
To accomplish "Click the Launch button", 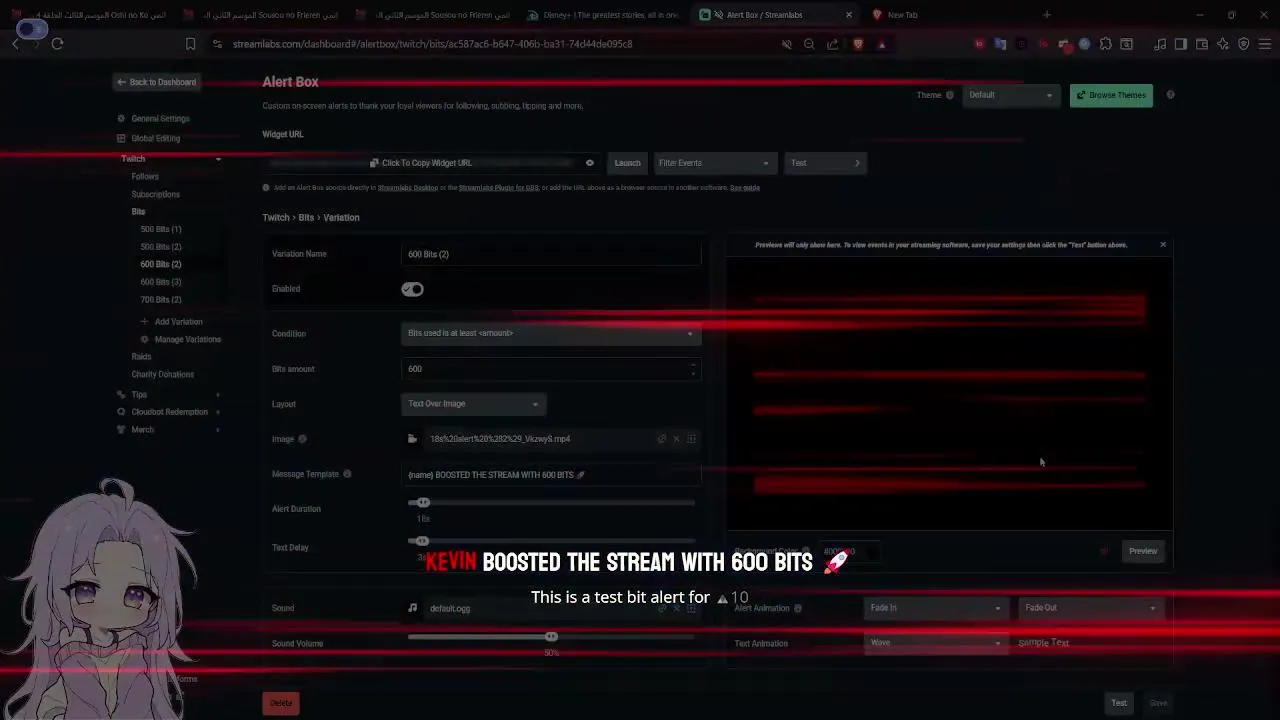I will pyautogui.click(x=627, y=163).
